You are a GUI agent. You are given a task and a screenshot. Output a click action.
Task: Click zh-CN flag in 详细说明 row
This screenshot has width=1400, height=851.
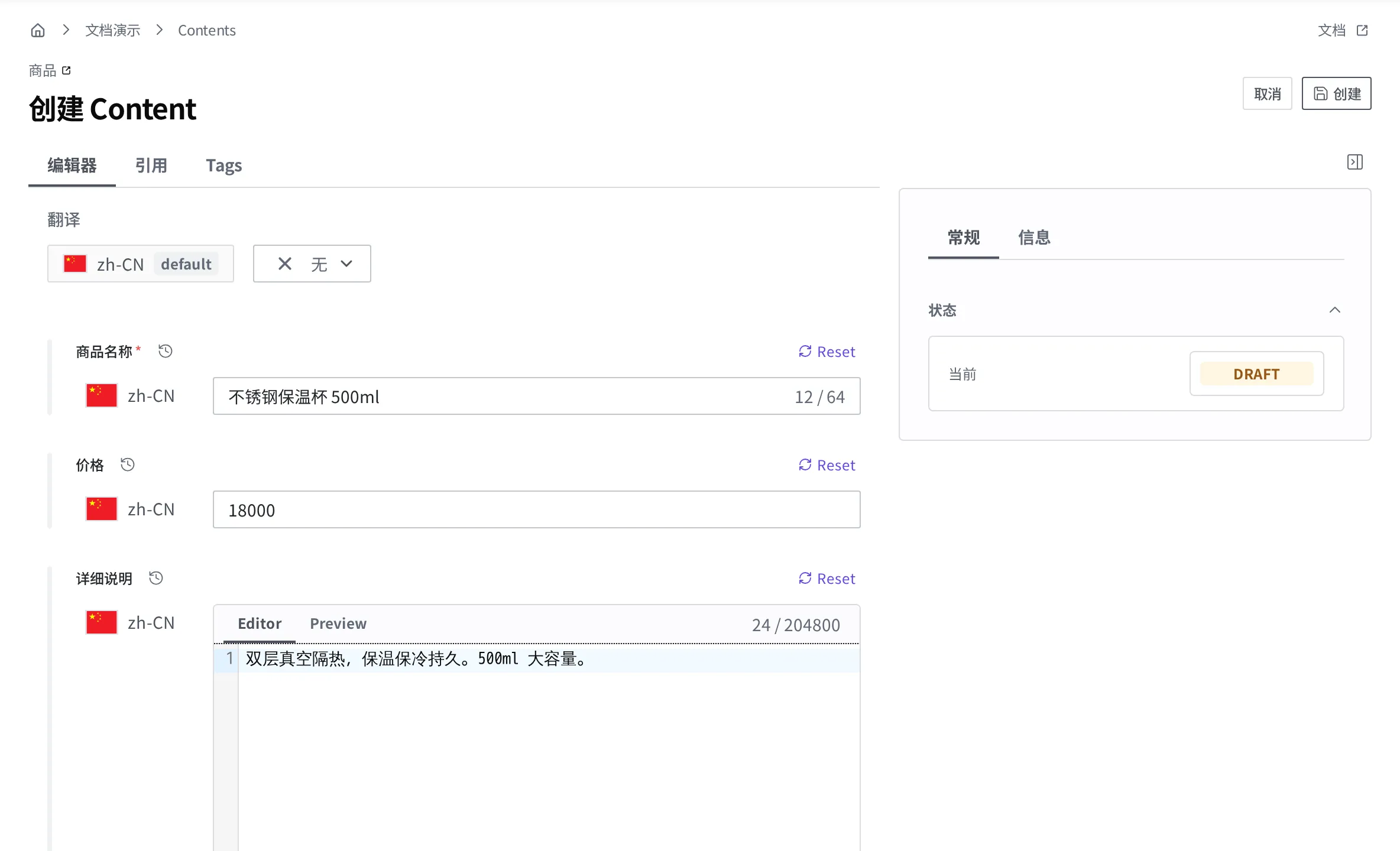tap(102, 622)
